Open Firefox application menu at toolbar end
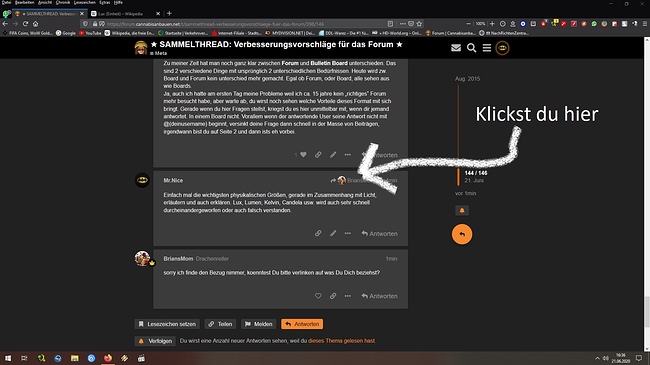The image size is (650, 365). (x=644, y=24)
